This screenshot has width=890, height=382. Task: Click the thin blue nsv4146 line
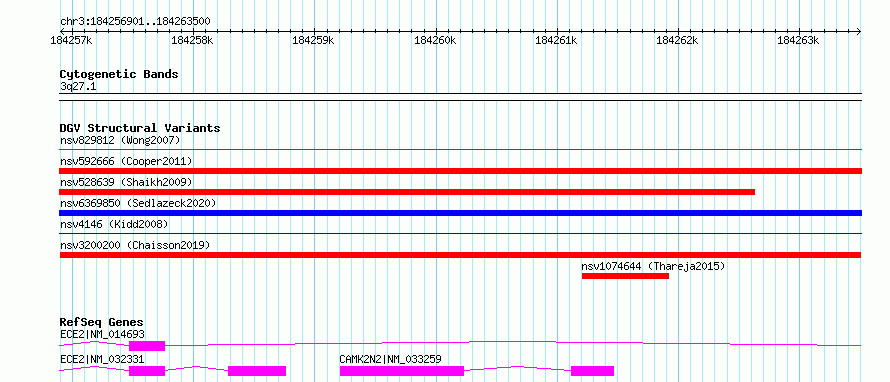(460, 233)
